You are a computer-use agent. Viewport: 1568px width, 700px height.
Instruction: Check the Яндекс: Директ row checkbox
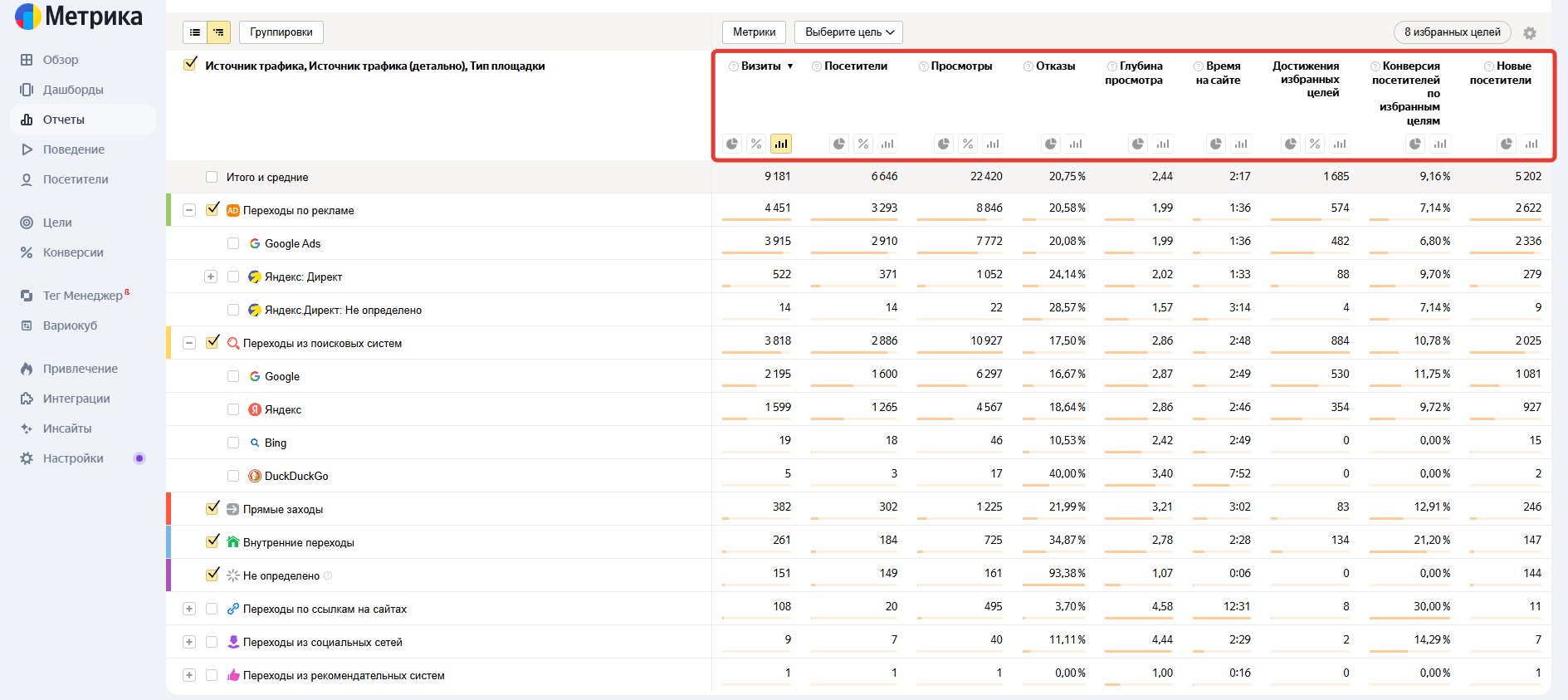coord(233,277)
